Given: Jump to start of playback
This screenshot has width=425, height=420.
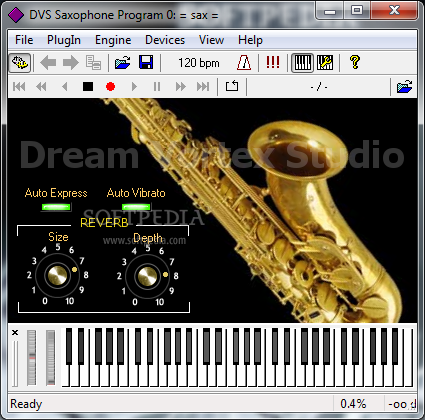Looking at the screenshot, I should click(x=19, y=87).
